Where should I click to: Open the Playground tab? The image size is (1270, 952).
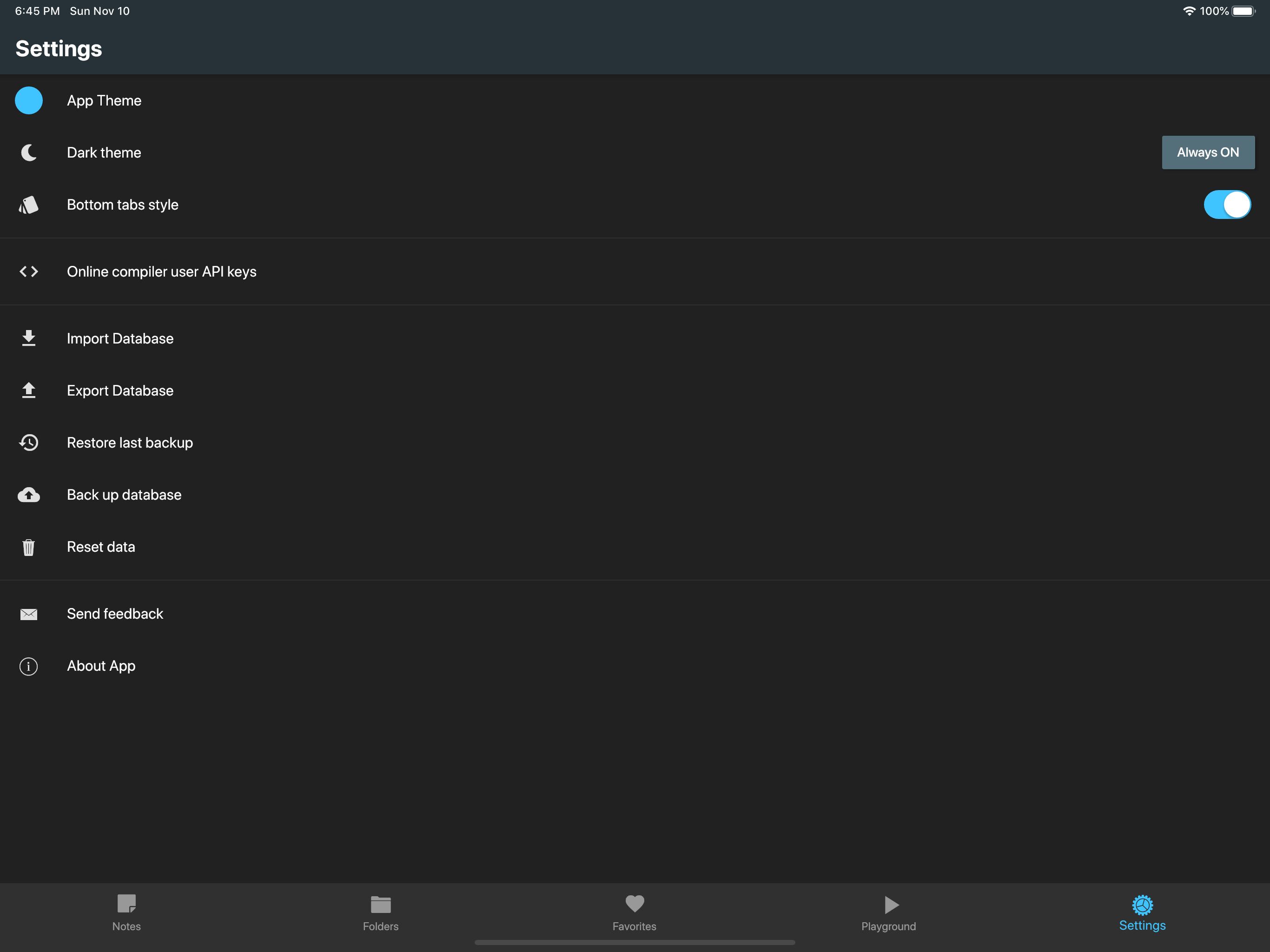coord(889,912)
